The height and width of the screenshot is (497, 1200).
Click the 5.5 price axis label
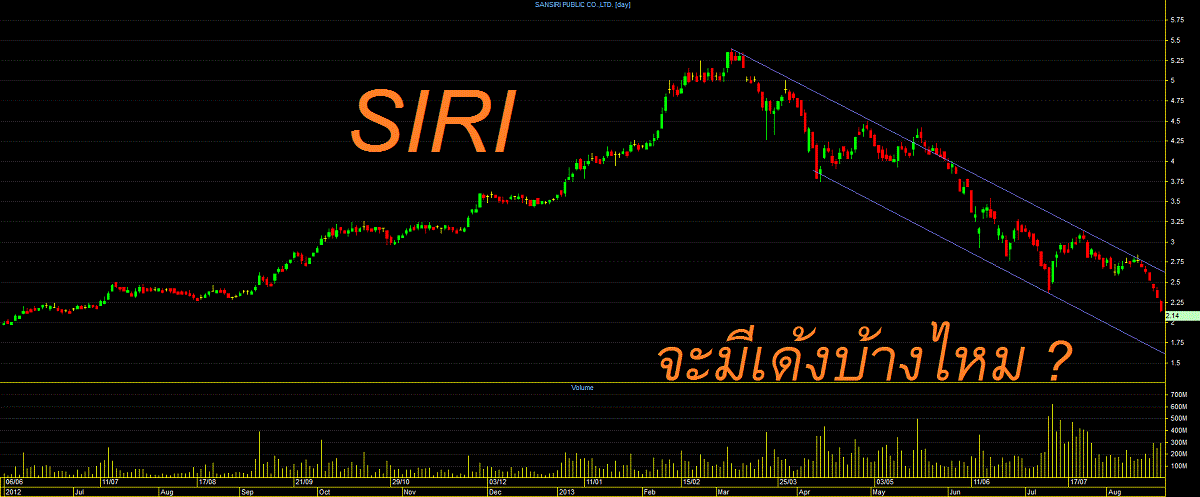[x=1174, y=39]
